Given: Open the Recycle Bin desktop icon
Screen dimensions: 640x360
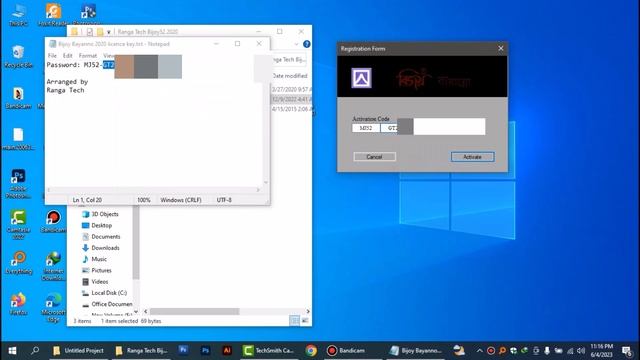Looking at the screenshot, I should tap(18, 57).
